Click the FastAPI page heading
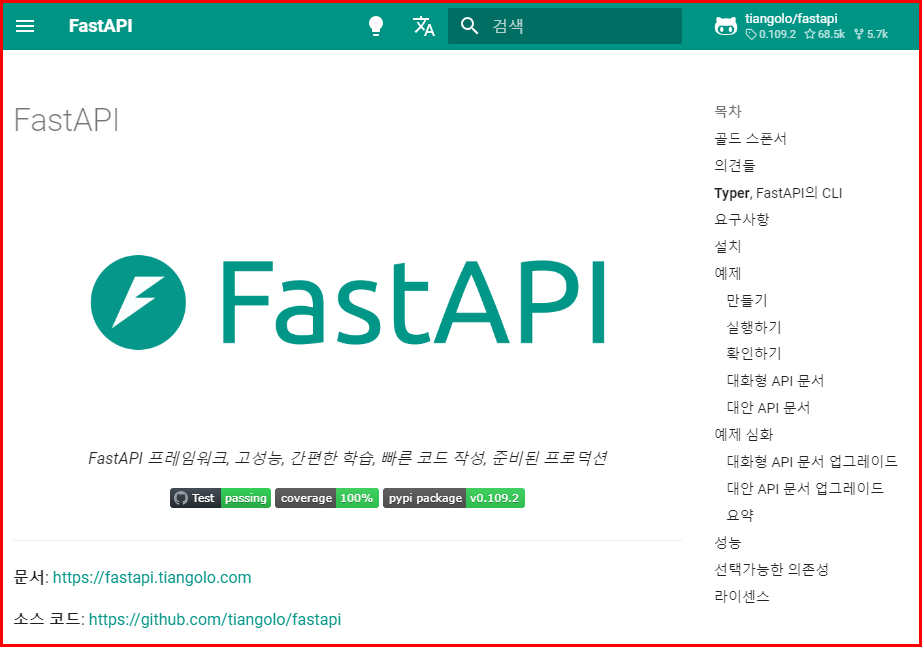Viewport: 922px width, 647px height. click(66, 120)
